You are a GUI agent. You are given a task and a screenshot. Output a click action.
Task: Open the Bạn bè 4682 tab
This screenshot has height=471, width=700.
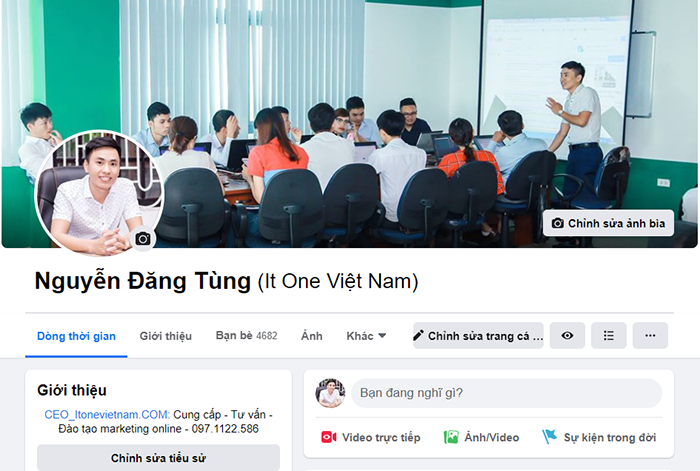click(x=246, y=336)
